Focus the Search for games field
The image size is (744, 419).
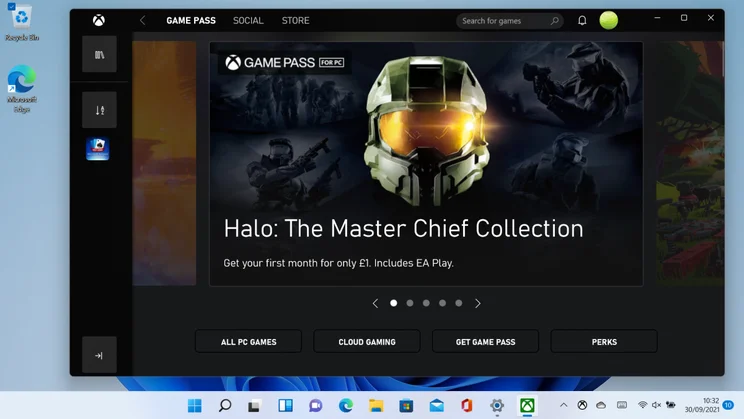[x=509, y=21]
